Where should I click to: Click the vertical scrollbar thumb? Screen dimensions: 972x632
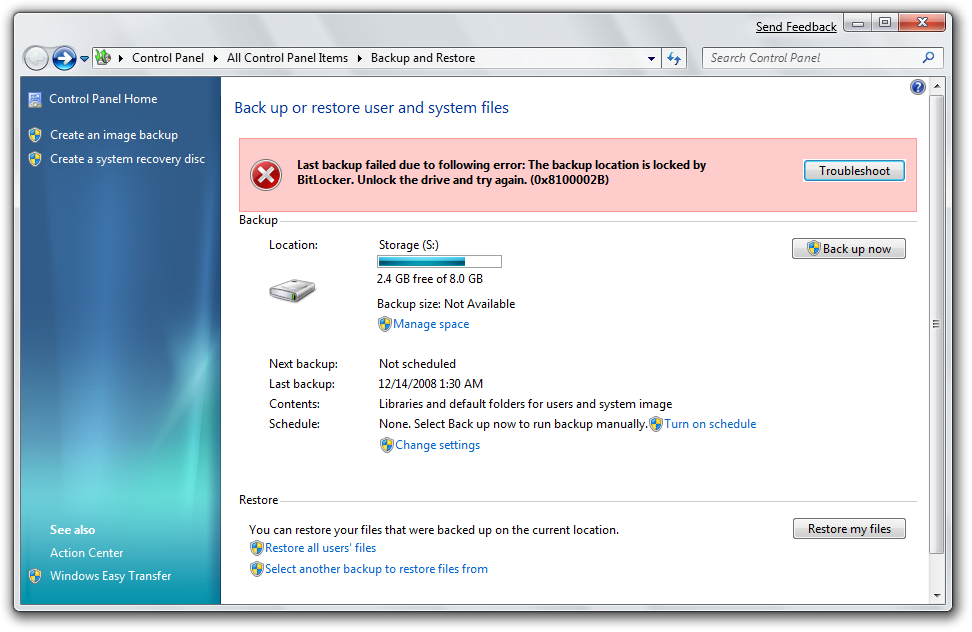click(936, 324)
